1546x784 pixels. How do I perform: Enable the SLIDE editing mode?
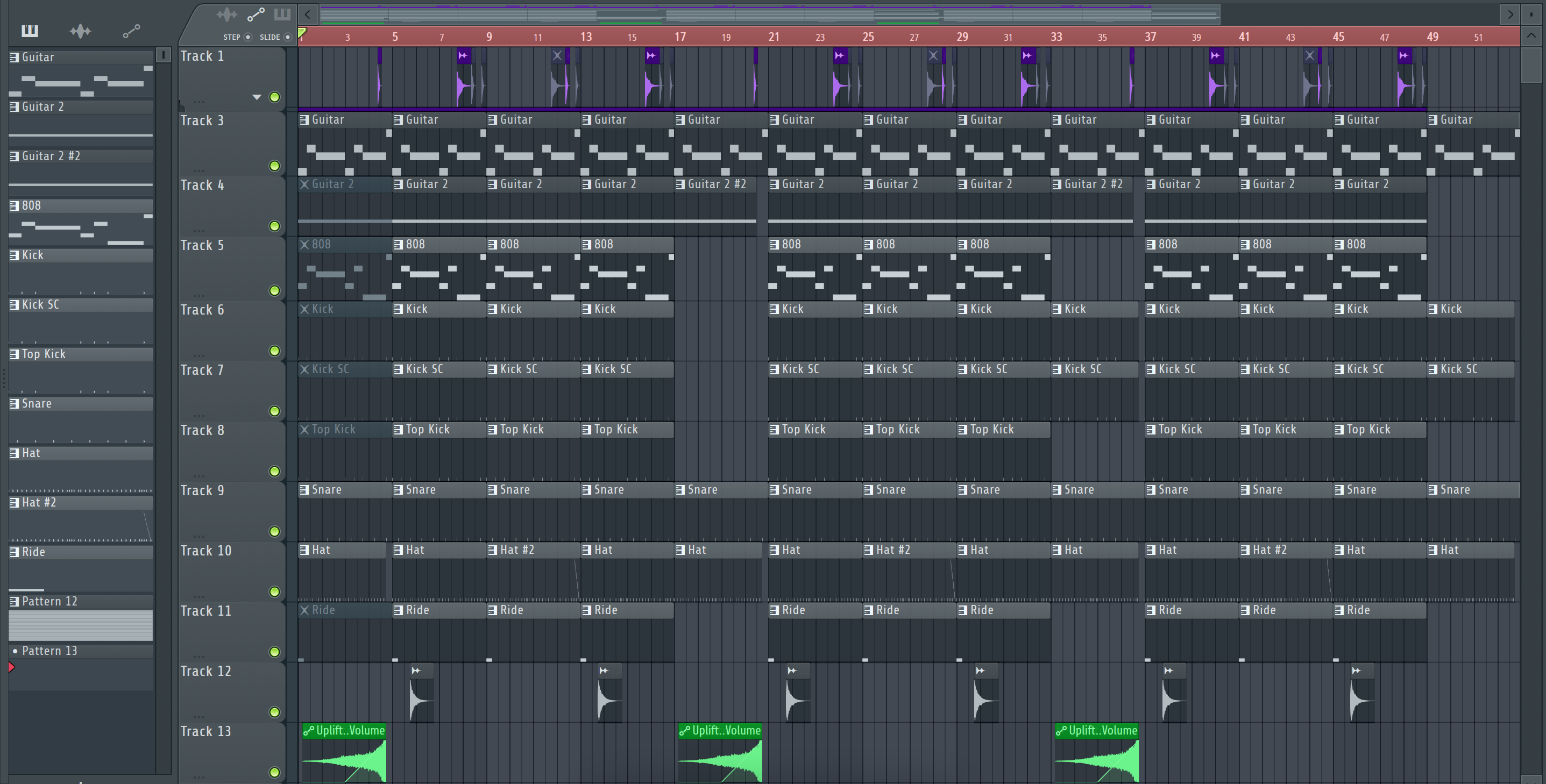(x=288, y=37)
